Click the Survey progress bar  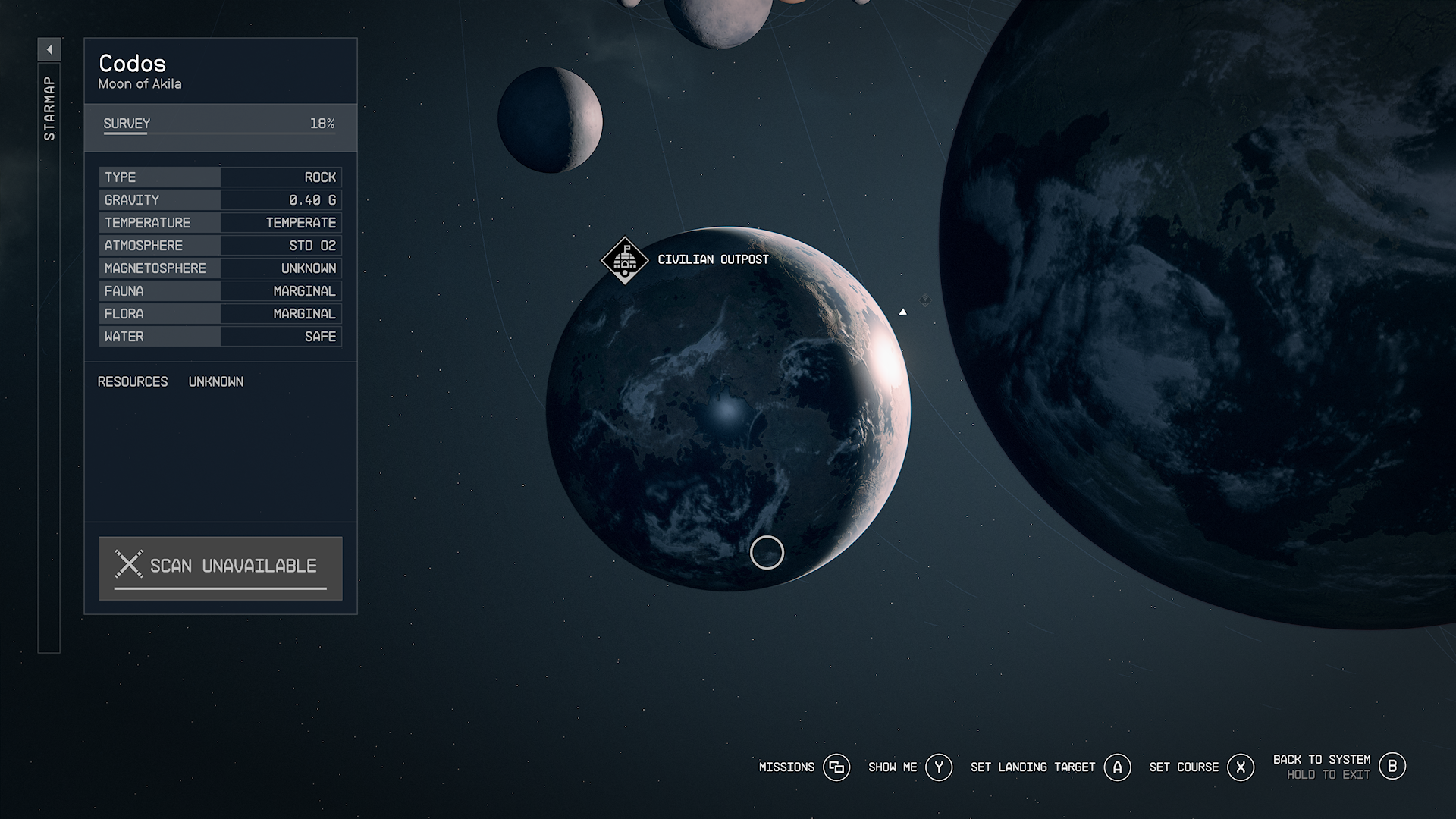(220, 133)
